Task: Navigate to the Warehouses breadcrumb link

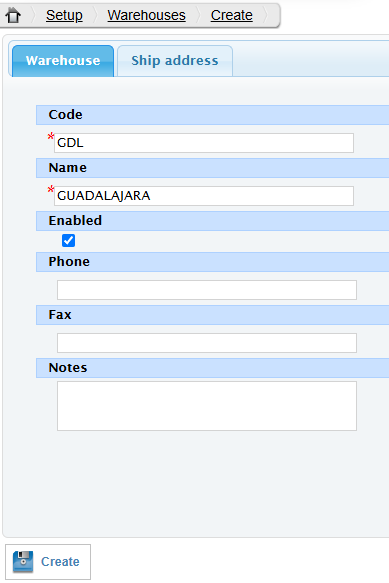Action: click(147, 15)
